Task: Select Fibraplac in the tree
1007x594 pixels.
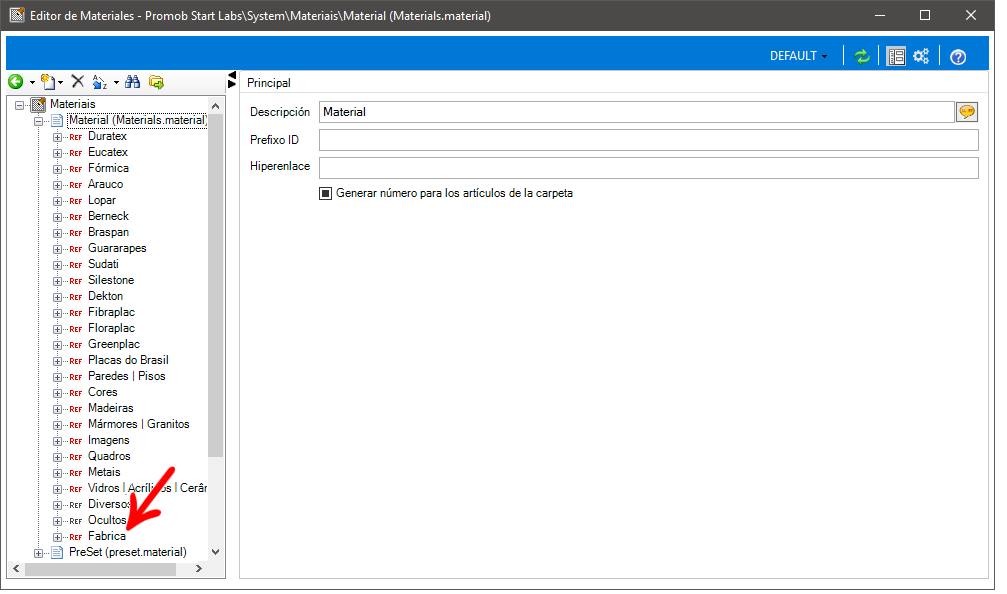Action: (x=112, y=312)
